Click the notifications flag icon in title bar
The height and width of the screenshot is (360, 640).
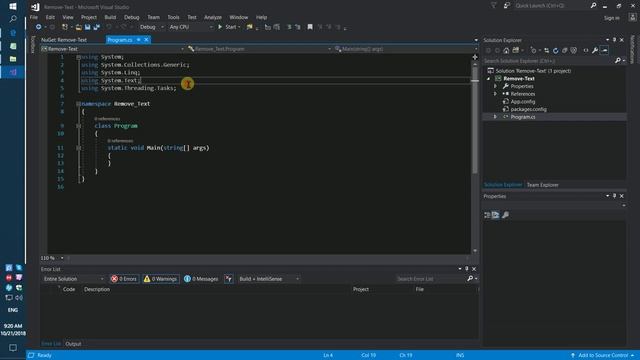493,5
